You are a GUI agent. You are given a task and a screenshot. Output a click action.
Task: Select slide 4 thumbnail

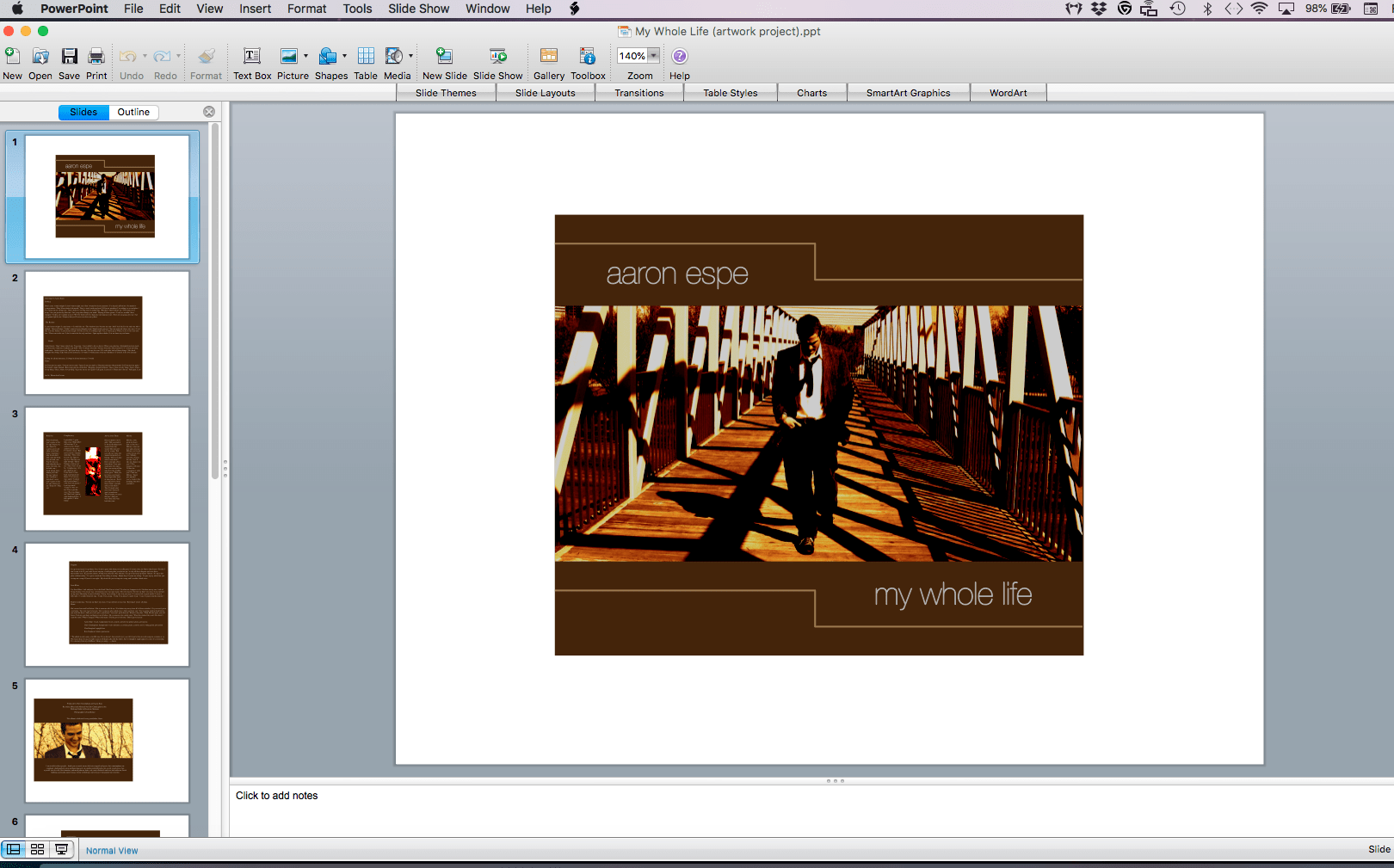[x=107, y=605]
